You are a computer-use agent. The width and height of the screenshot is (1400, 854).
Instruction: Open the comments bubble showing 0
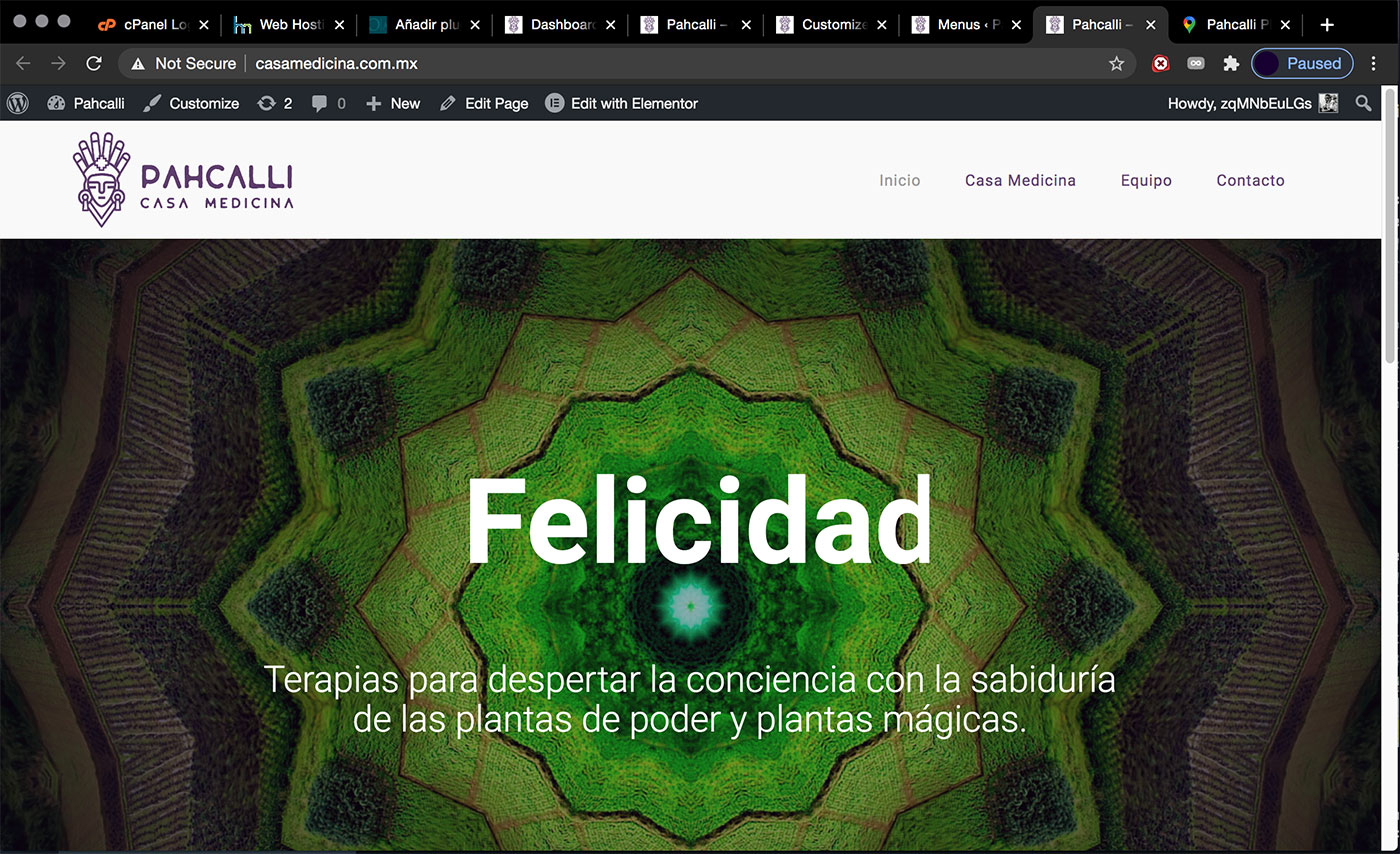click(x=329, y=103)
